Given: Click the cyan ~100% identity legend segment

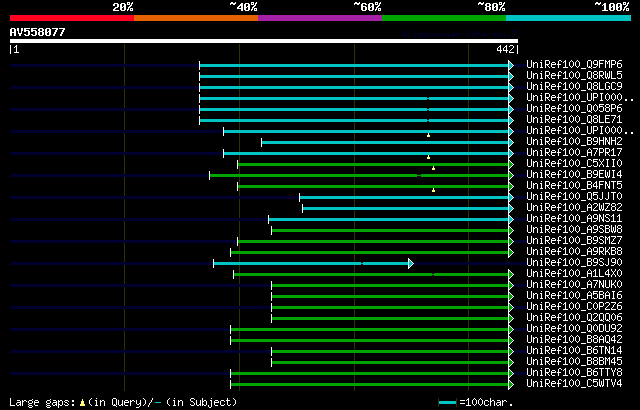Looking at the screenshot, I should pyautogui.click(x=569, y=18).
